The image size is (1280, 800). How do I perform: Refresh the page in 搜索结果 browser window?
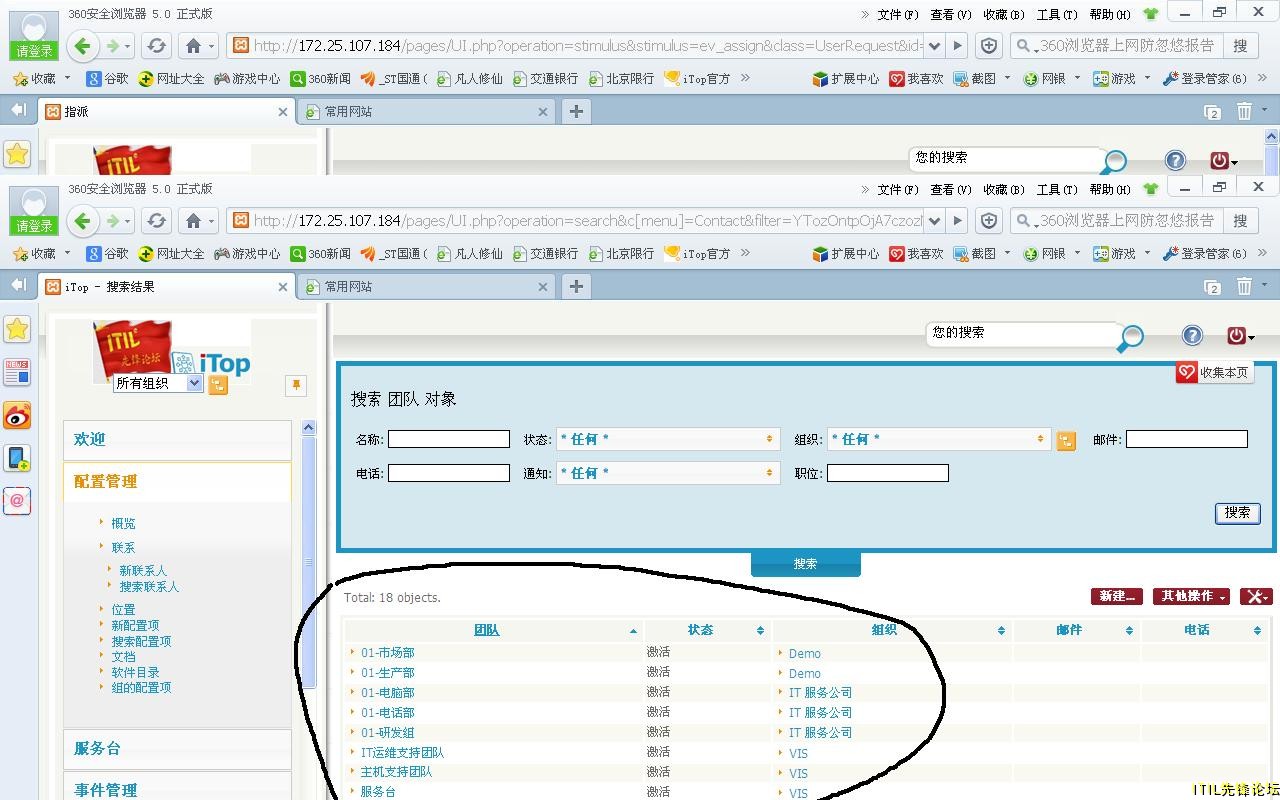pyautogui.click(x=156, y=221)
